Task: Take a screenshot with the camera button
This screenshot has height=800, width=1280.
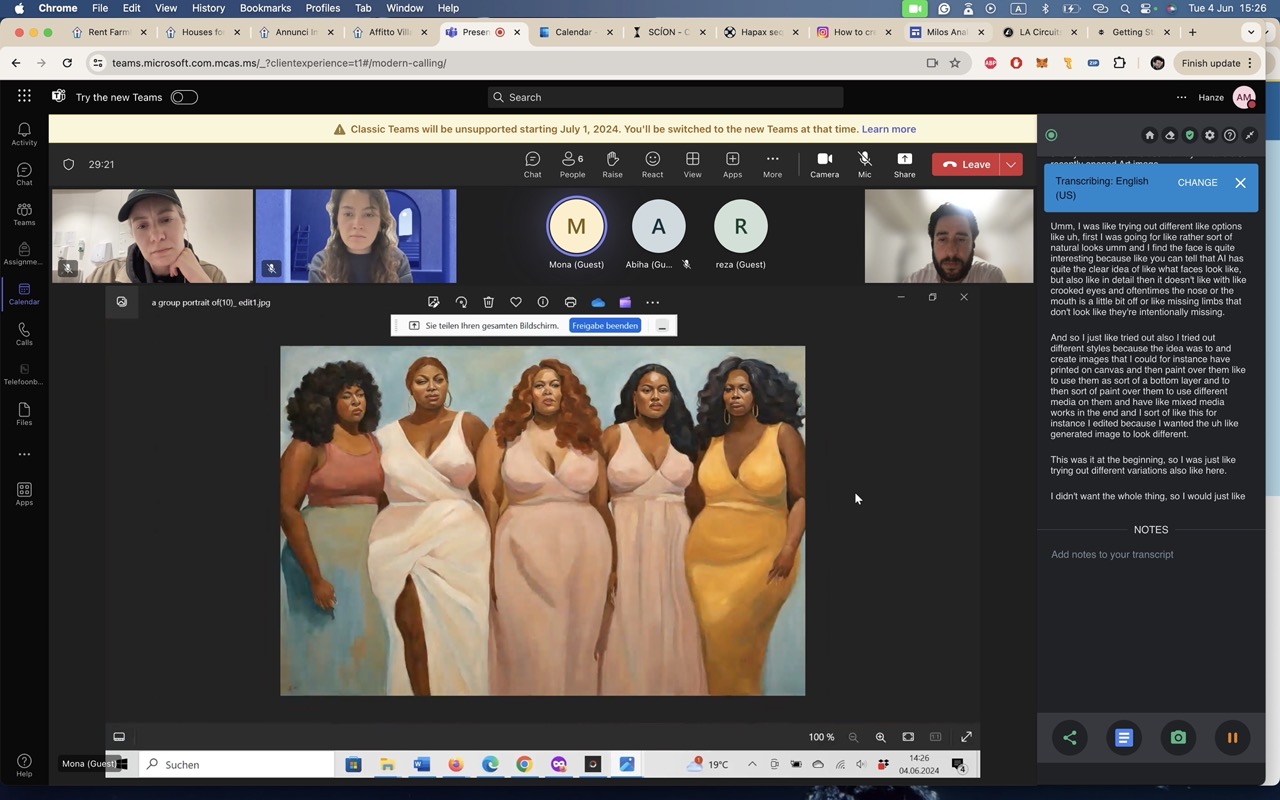Action: tap(1178, 738)
